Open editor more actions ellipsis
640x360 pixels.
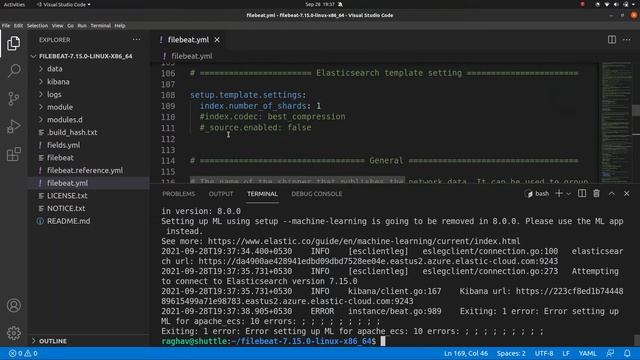coord(627,40)
